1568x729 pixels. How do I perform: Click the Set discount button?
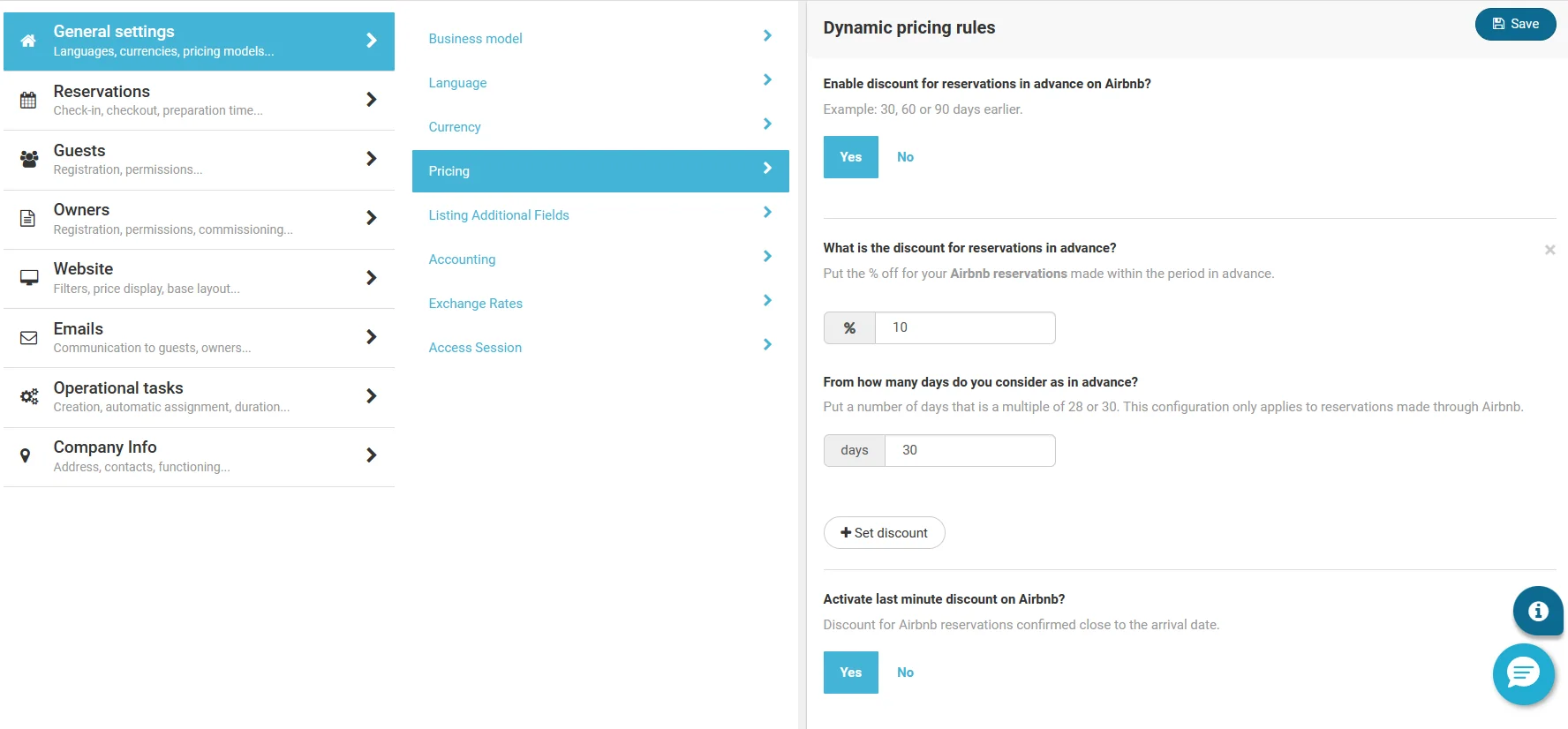tap(884, 533)
